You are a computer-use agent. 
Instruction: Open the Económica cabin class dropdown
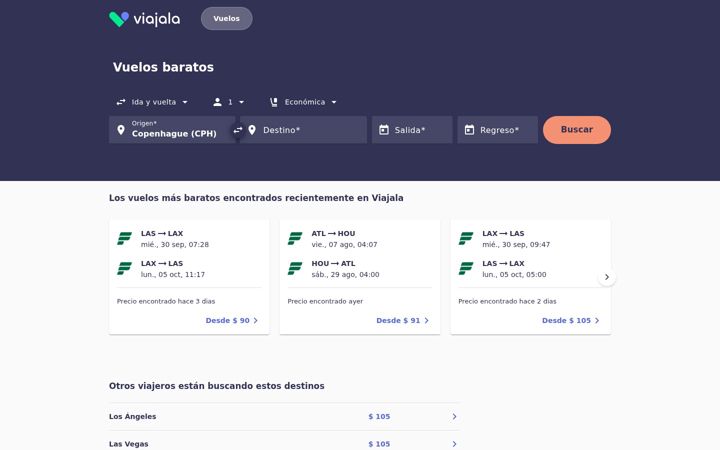(304, 102)
